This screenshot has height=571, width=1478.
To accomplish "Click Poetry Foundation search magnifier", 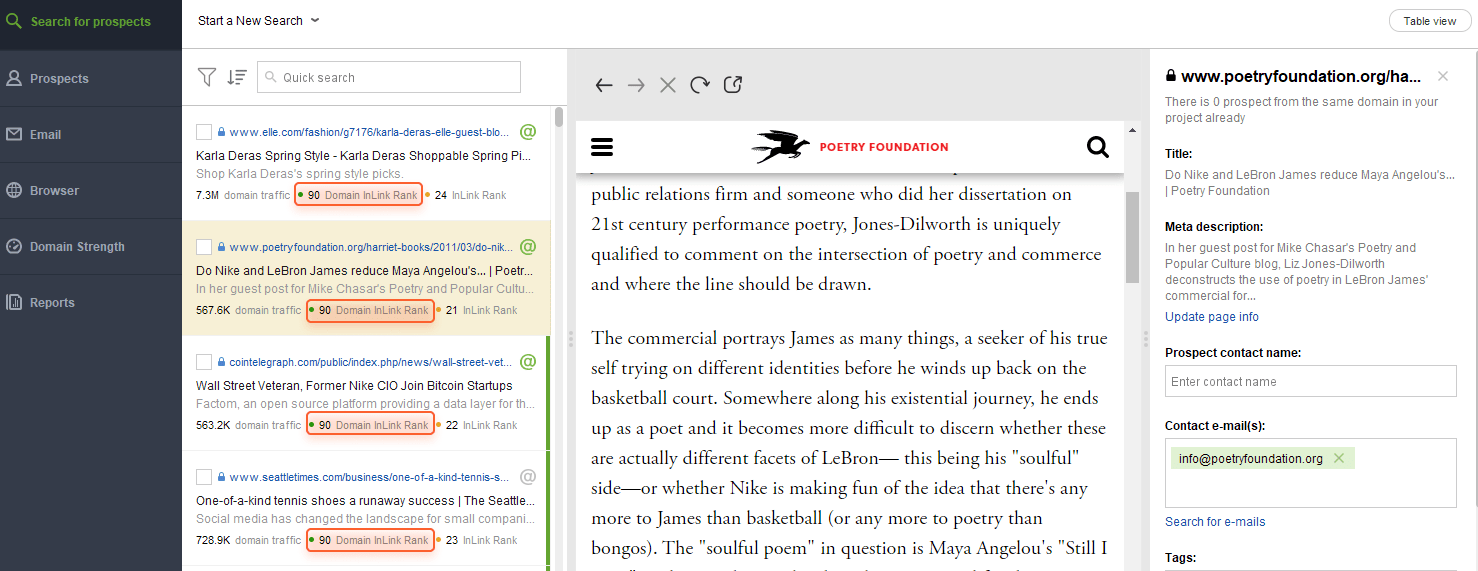I will point(1097,148).
